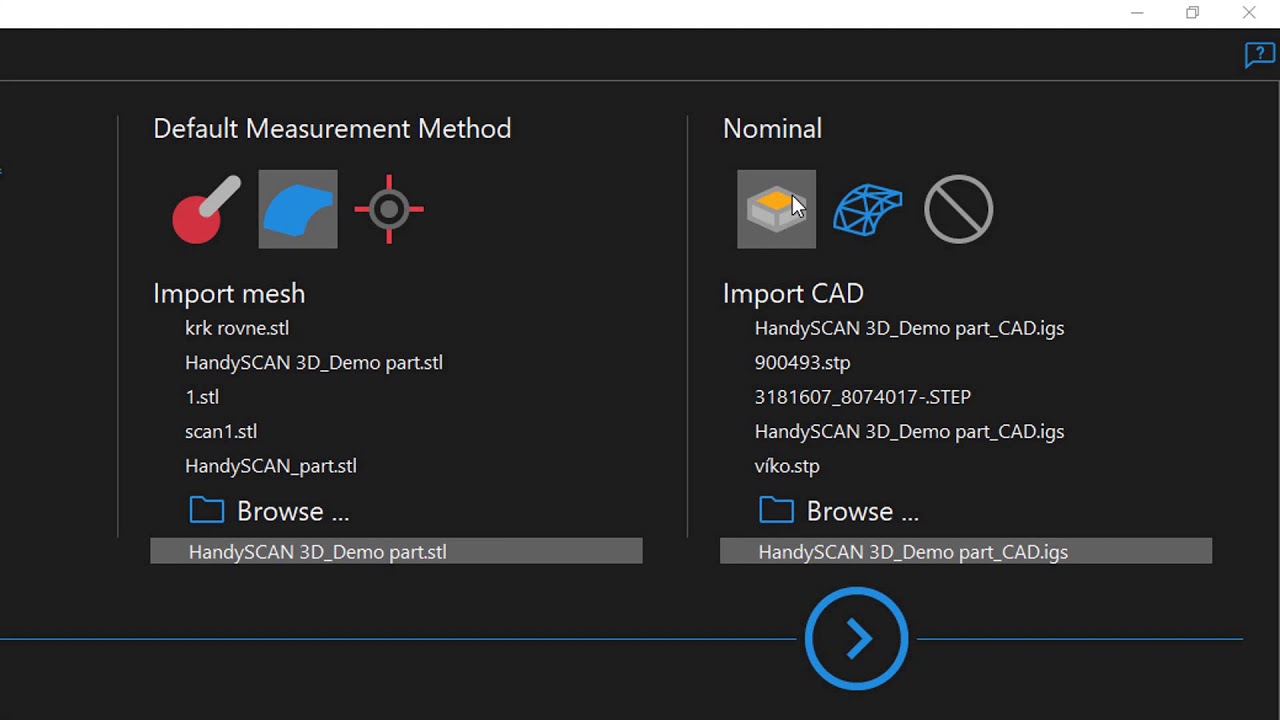Select 3181607_8074017-.STEP CAD file
Image resolution: width=1280 pixels, height=720 pixels.
(862, 396)
